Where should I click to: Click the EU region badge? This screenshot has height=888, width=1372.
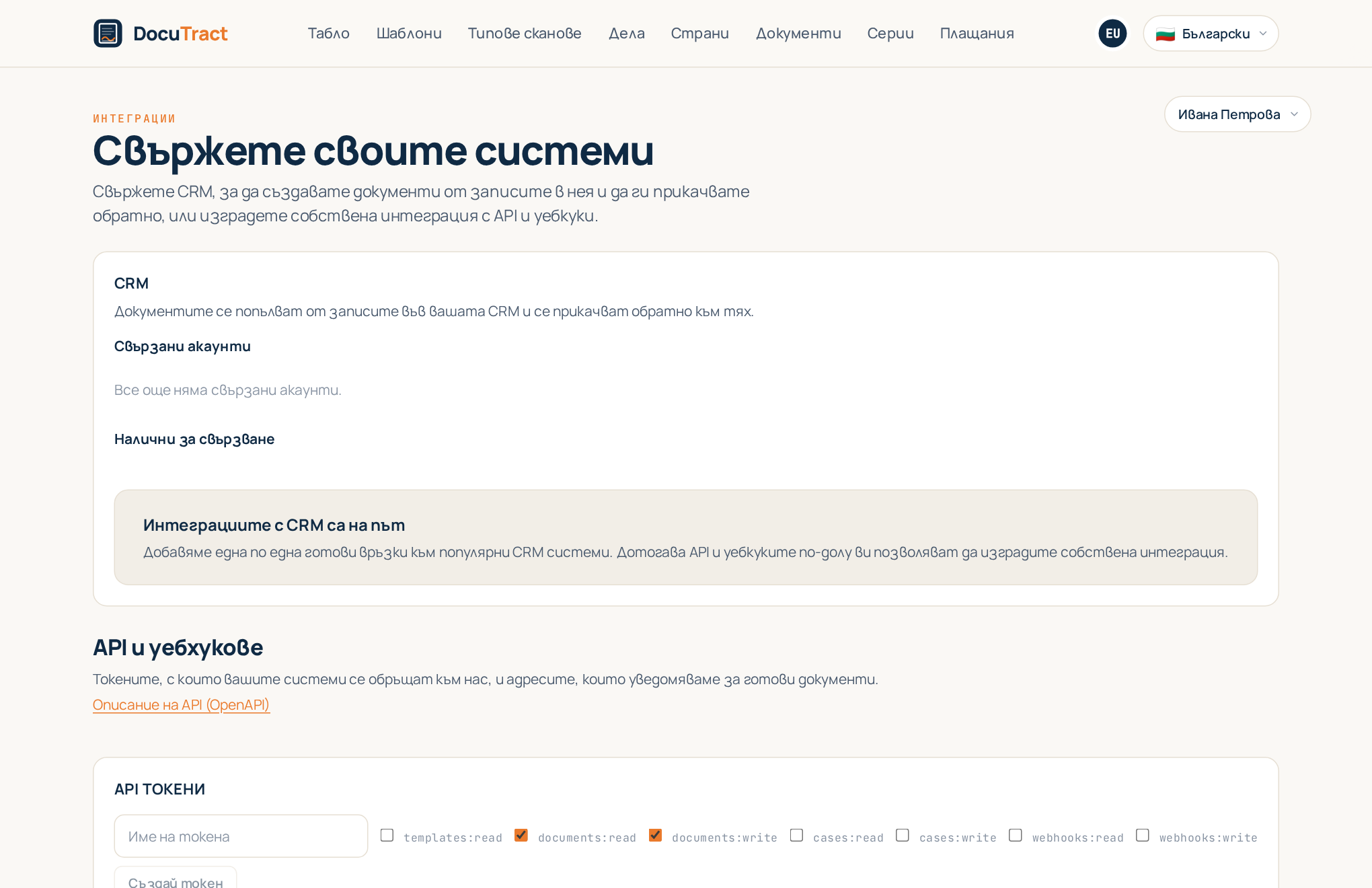click(x=1112, y=33)
